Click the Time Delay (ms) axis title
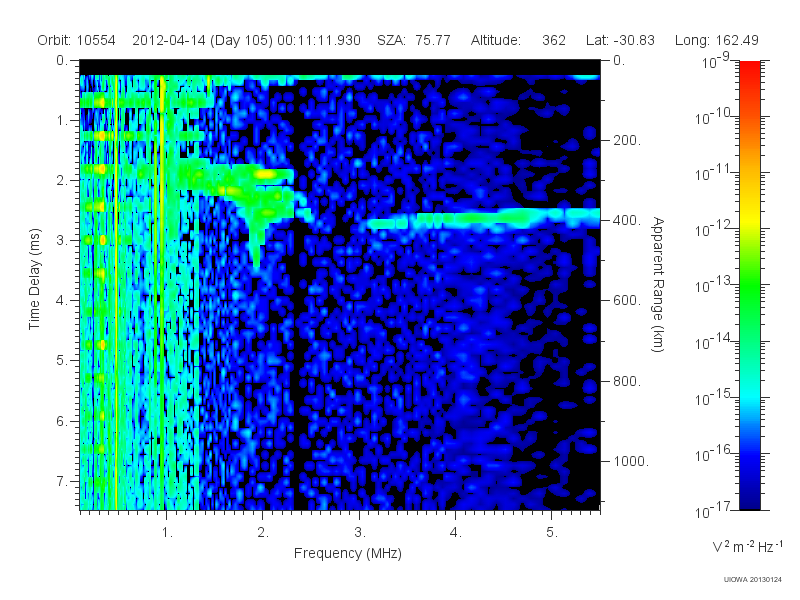This screenshot has height=600, width=800. pos(34,279)
